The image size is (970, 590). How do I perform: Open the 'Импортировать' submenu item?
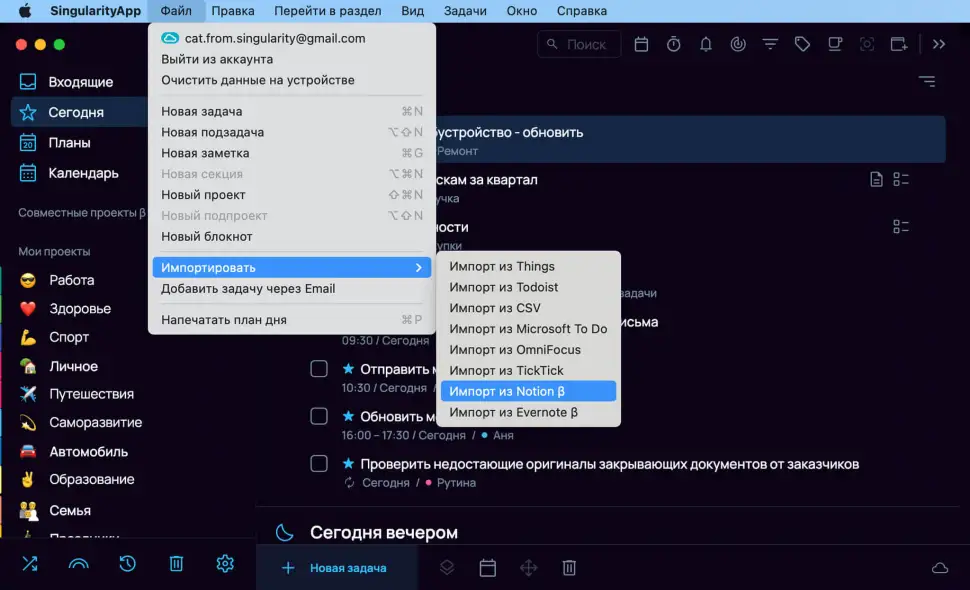pos(291,268)
